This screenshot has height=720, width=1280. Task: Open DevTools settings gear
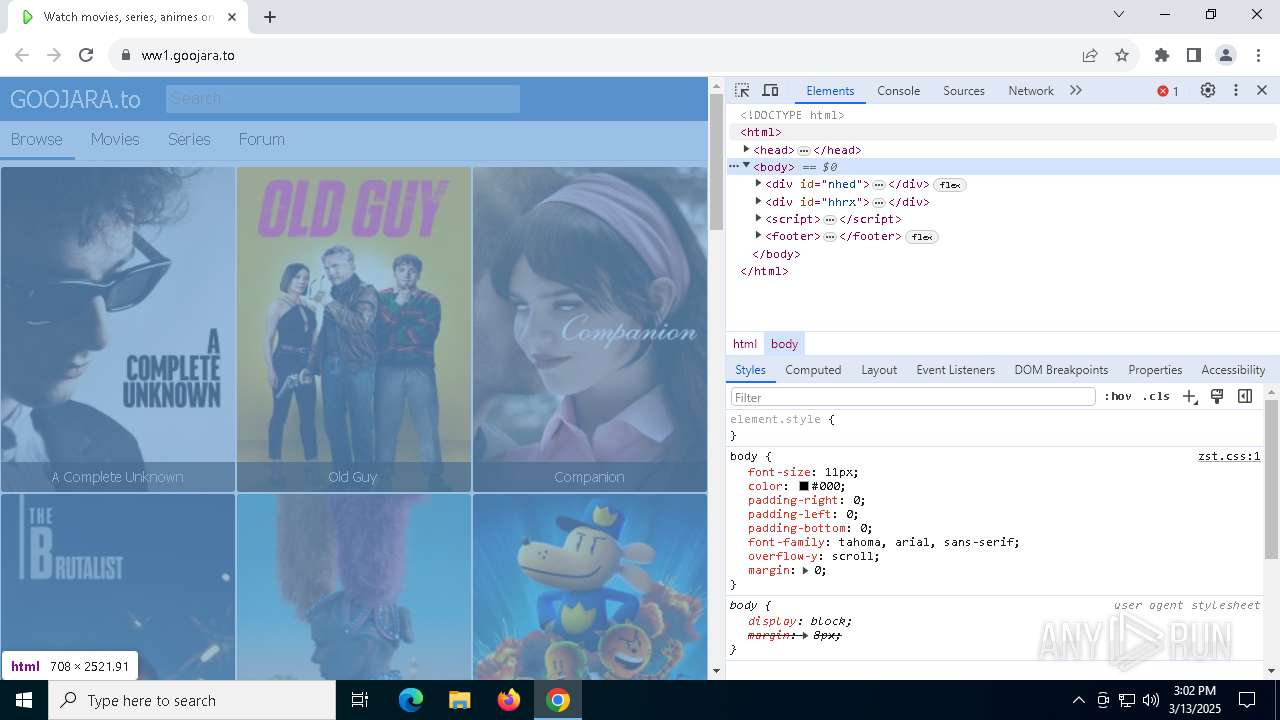coord(1208,90)
